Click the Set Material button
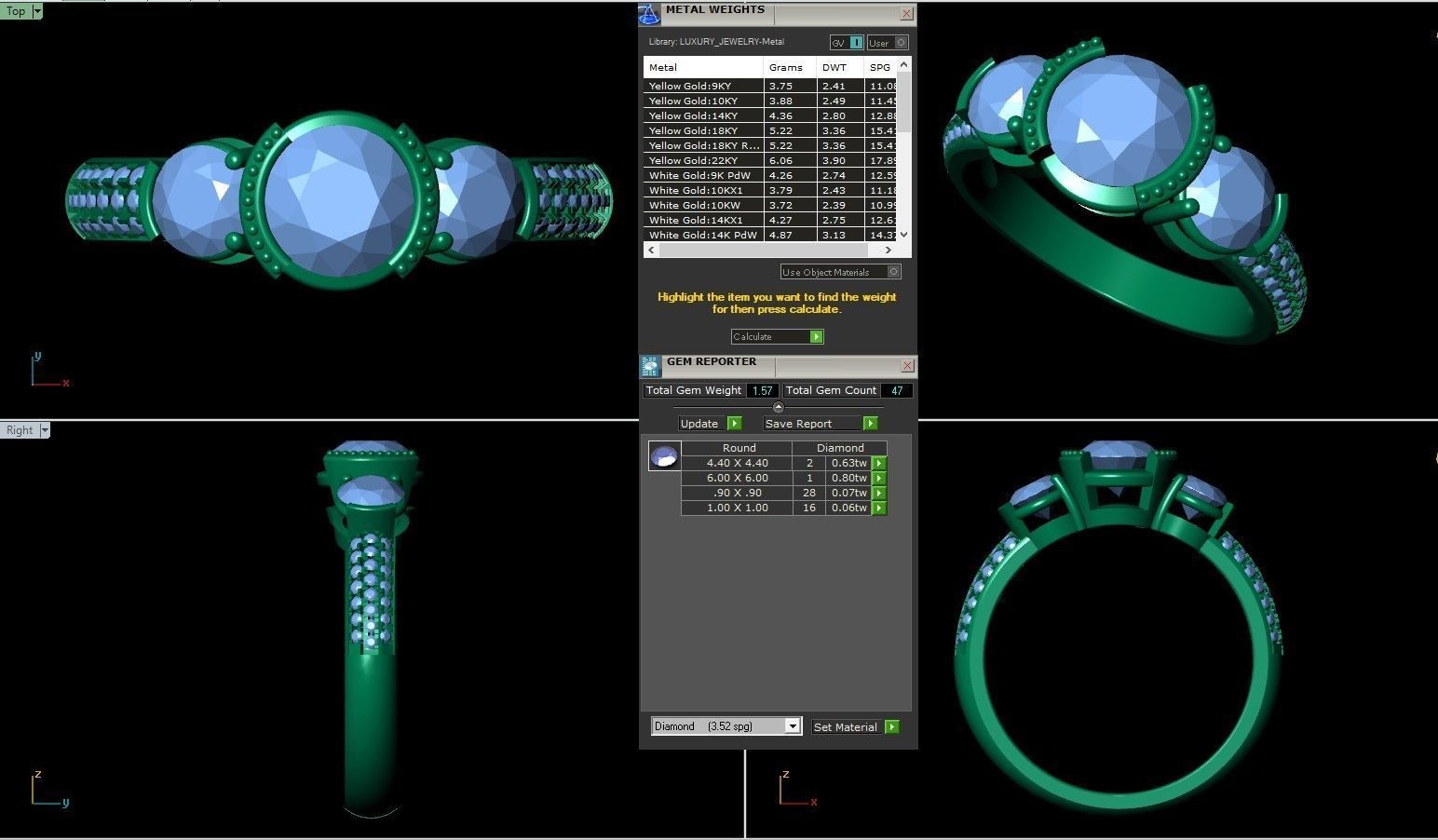Screen dimensions: 1438x840 (848, 726)
